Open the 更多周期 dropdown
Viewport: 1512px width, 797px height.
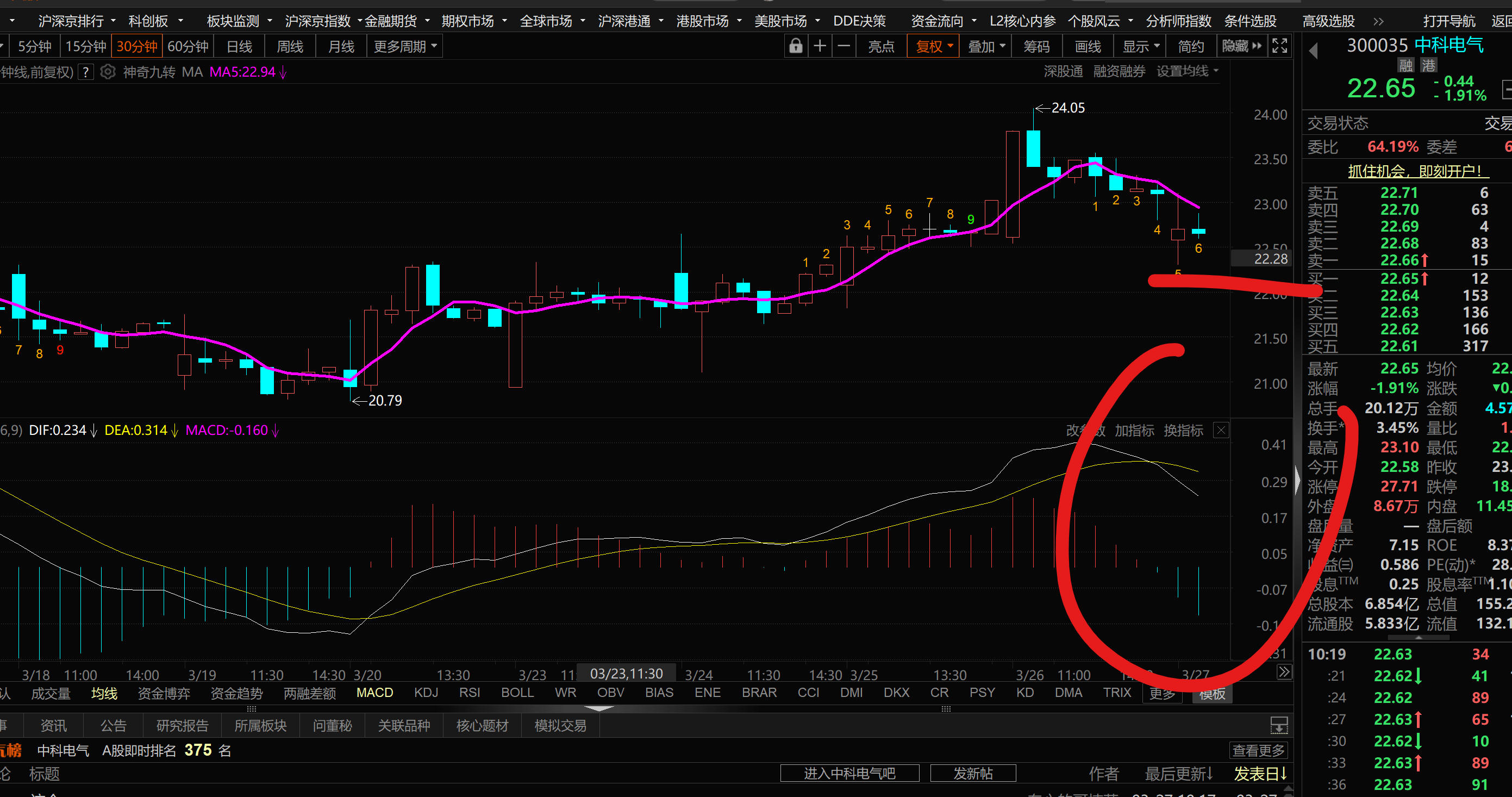(x=405, y=46)
